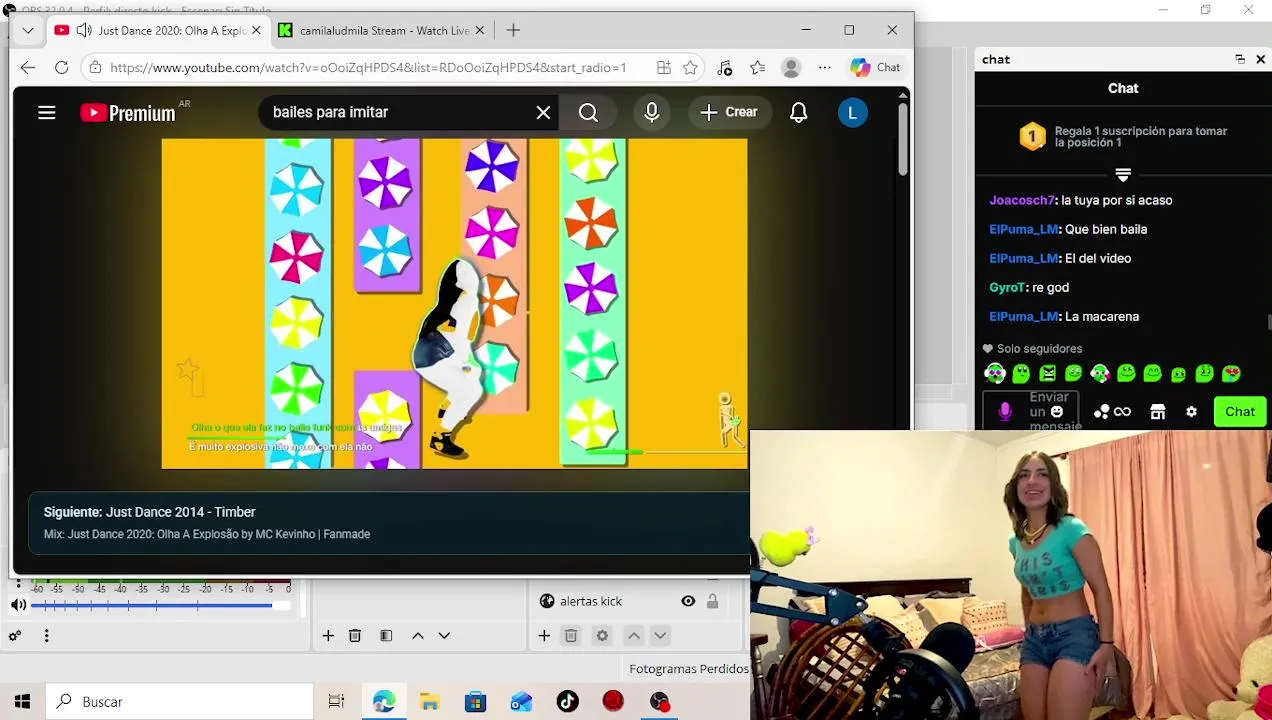
Task: Open scene filters icon beside trash
Action: [386, 636]
